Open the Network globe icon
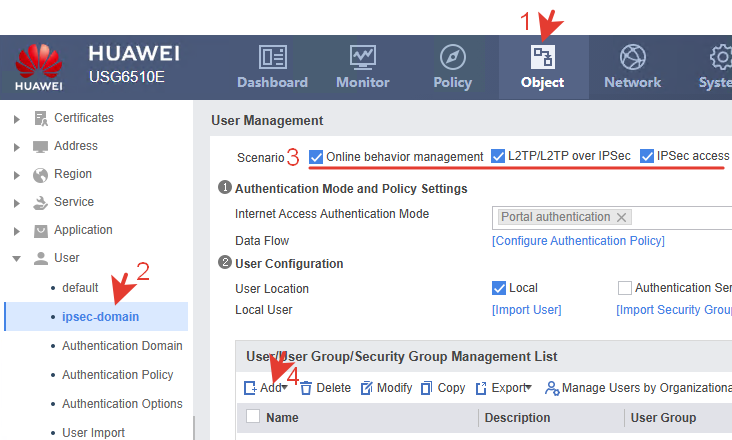Viewport: 732px width, 440px height. [632, 57]
